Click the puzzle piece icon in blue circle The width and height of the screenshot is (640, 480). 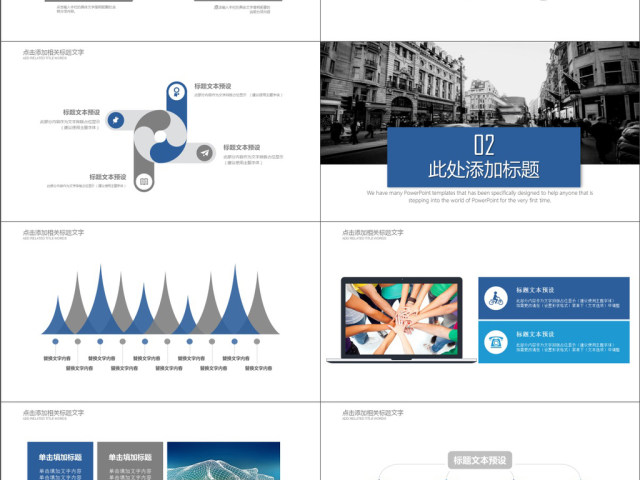coord(116,120)
